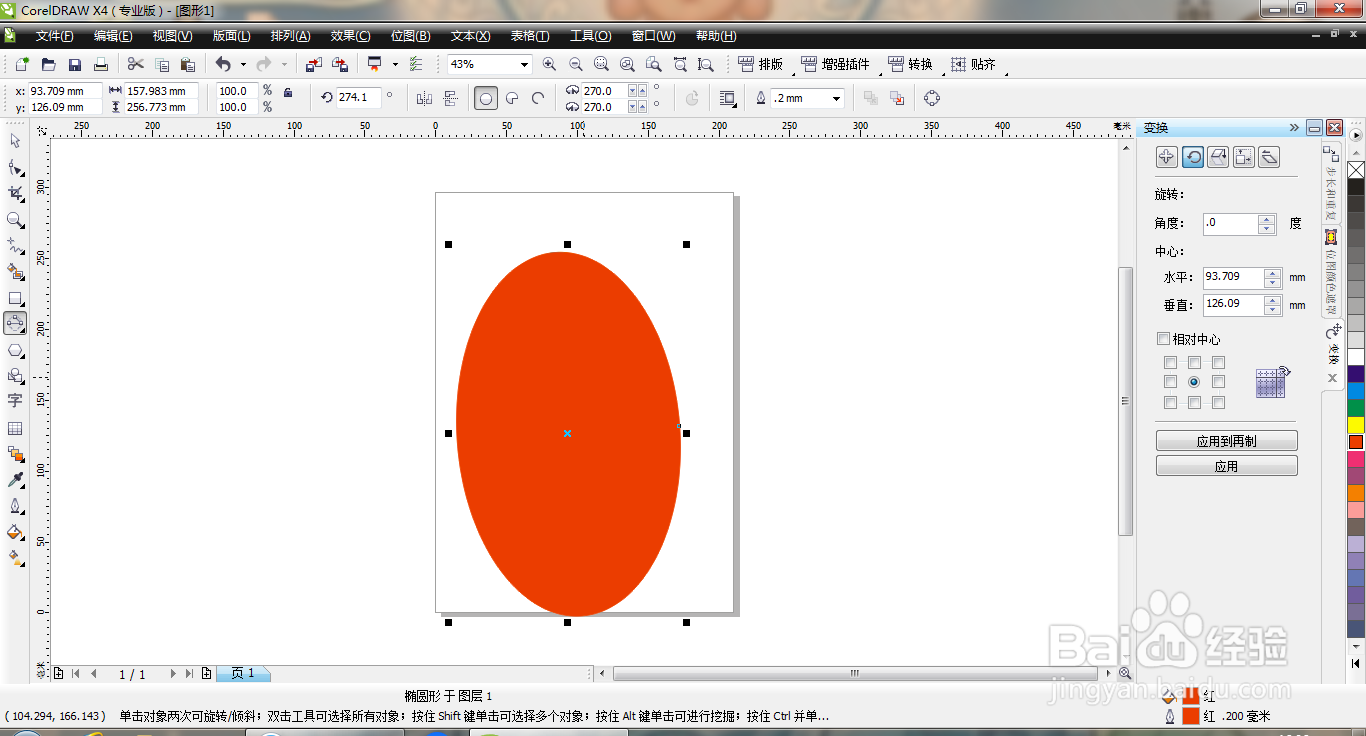The height and width of the screenshot is (736, 1366).
Task: Select the Pick tool in toolbox
Action: click(15, 141)
